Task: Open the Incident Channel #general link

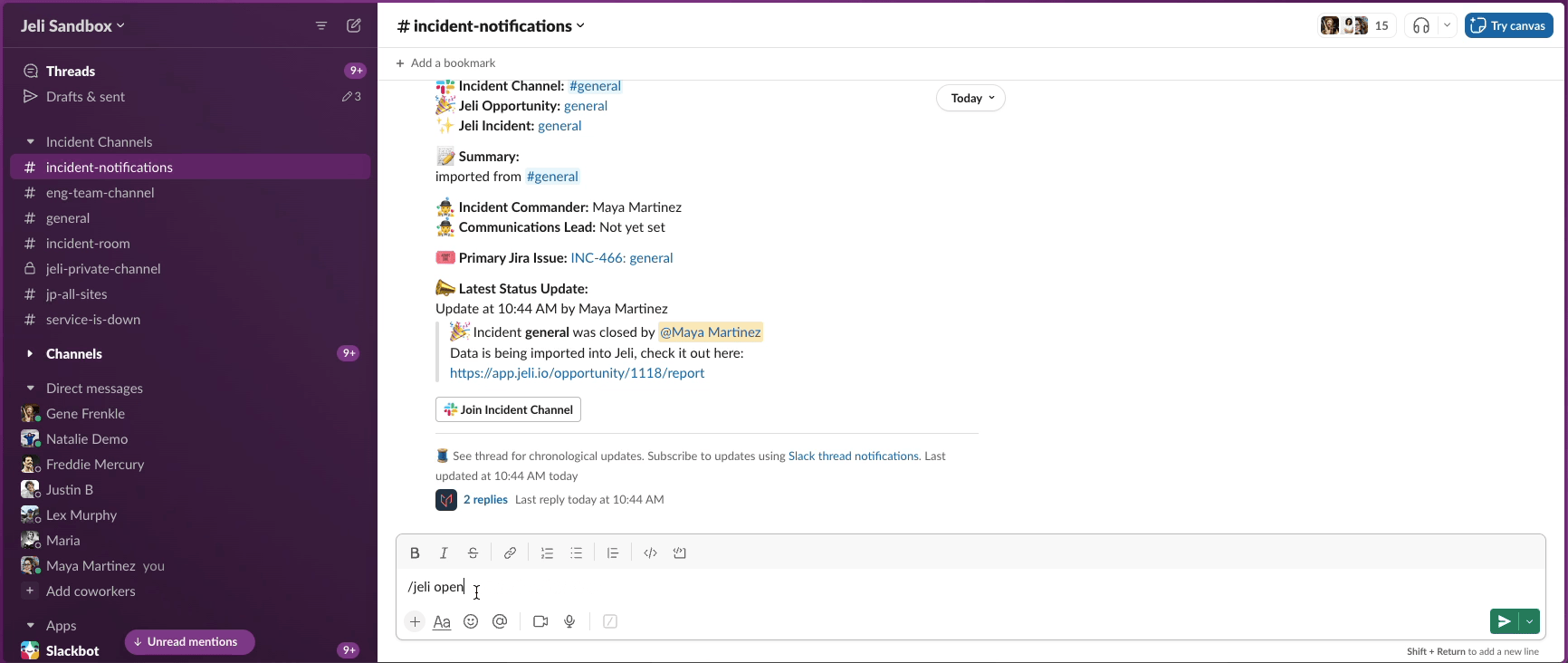Action: [x=595, y=85]
